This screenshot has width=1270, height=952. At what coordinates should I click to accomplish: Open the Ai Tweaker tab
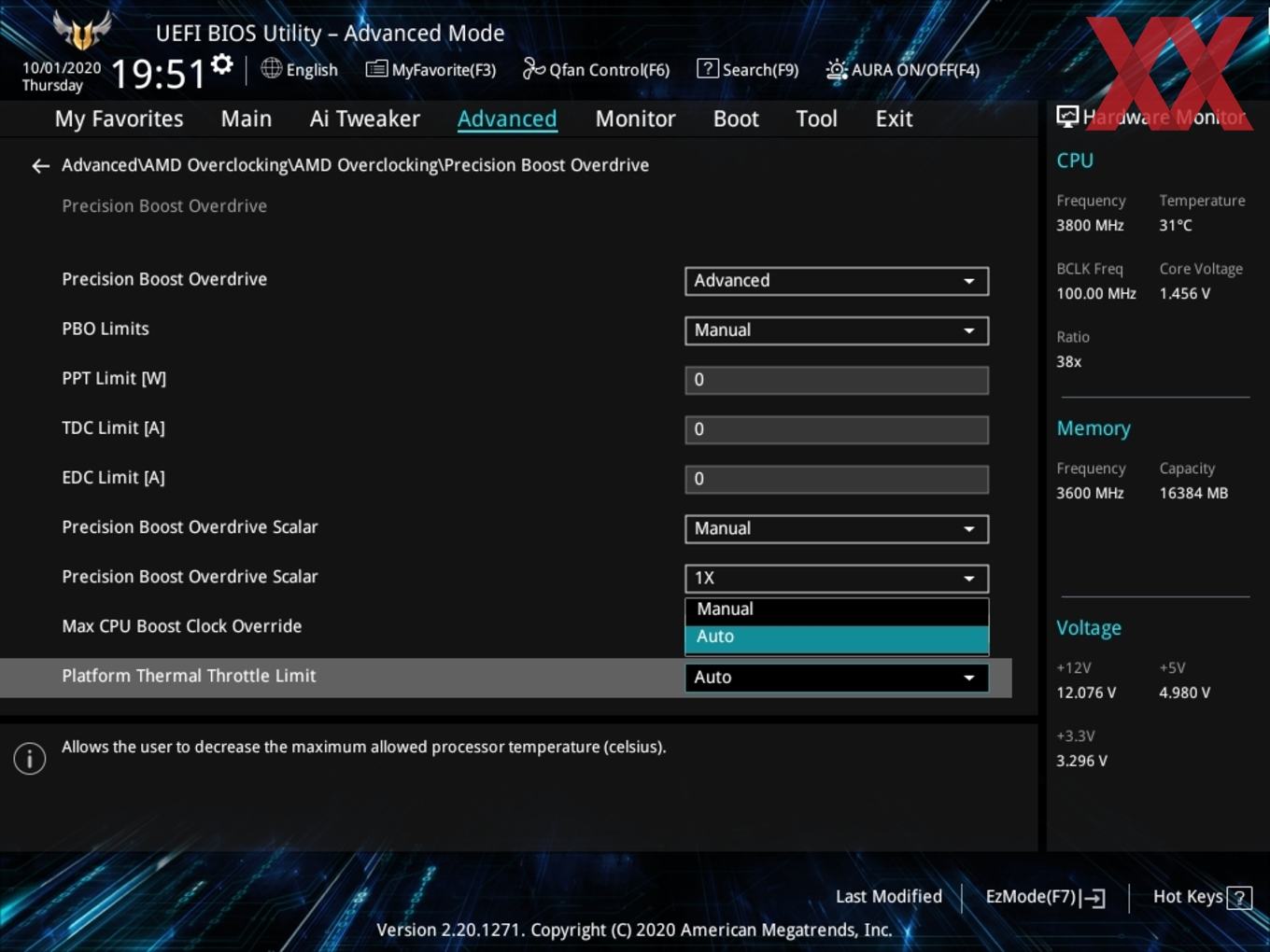click(365, 119)
